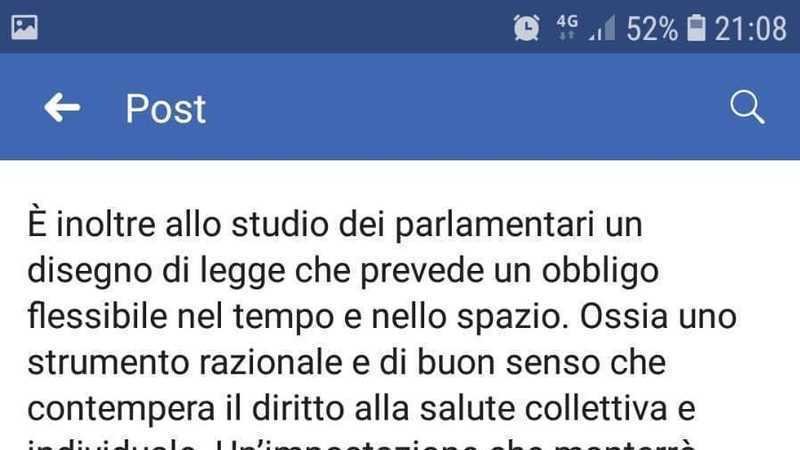The height and width of the screenshot is (450, 800).
Task: Tap the Post title in header
Action: 166,109
